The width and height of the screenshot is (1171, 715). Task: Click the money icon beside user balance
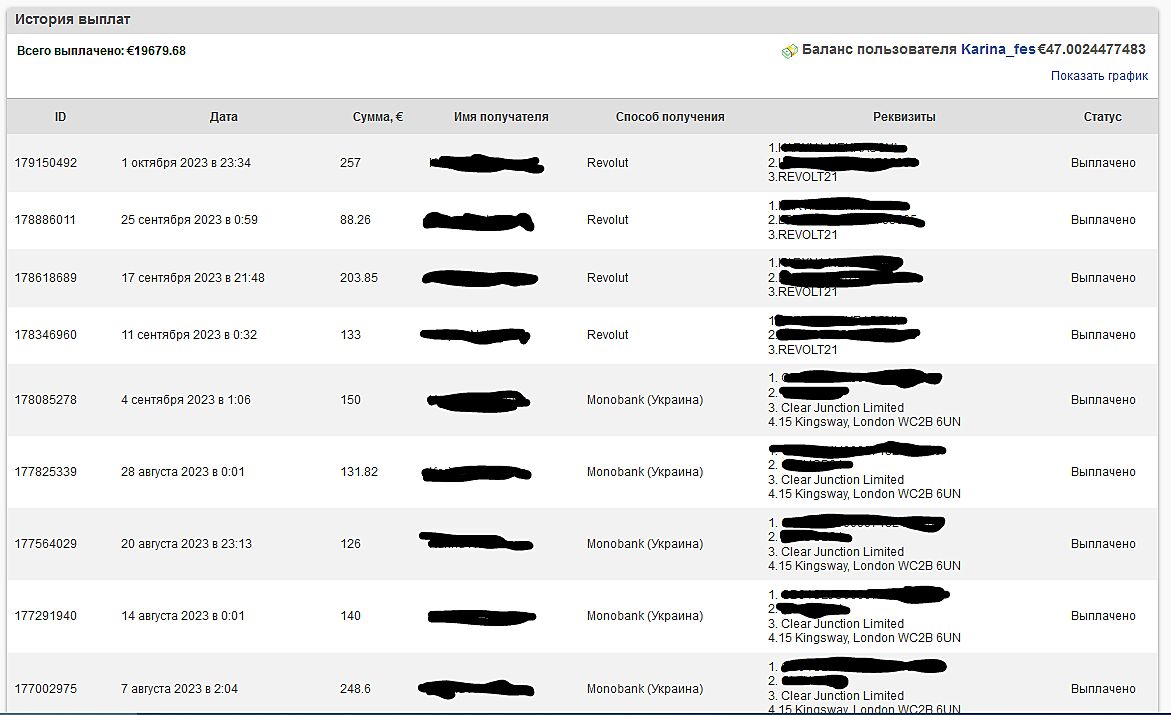pyautogui.click(x=789, y=51)
